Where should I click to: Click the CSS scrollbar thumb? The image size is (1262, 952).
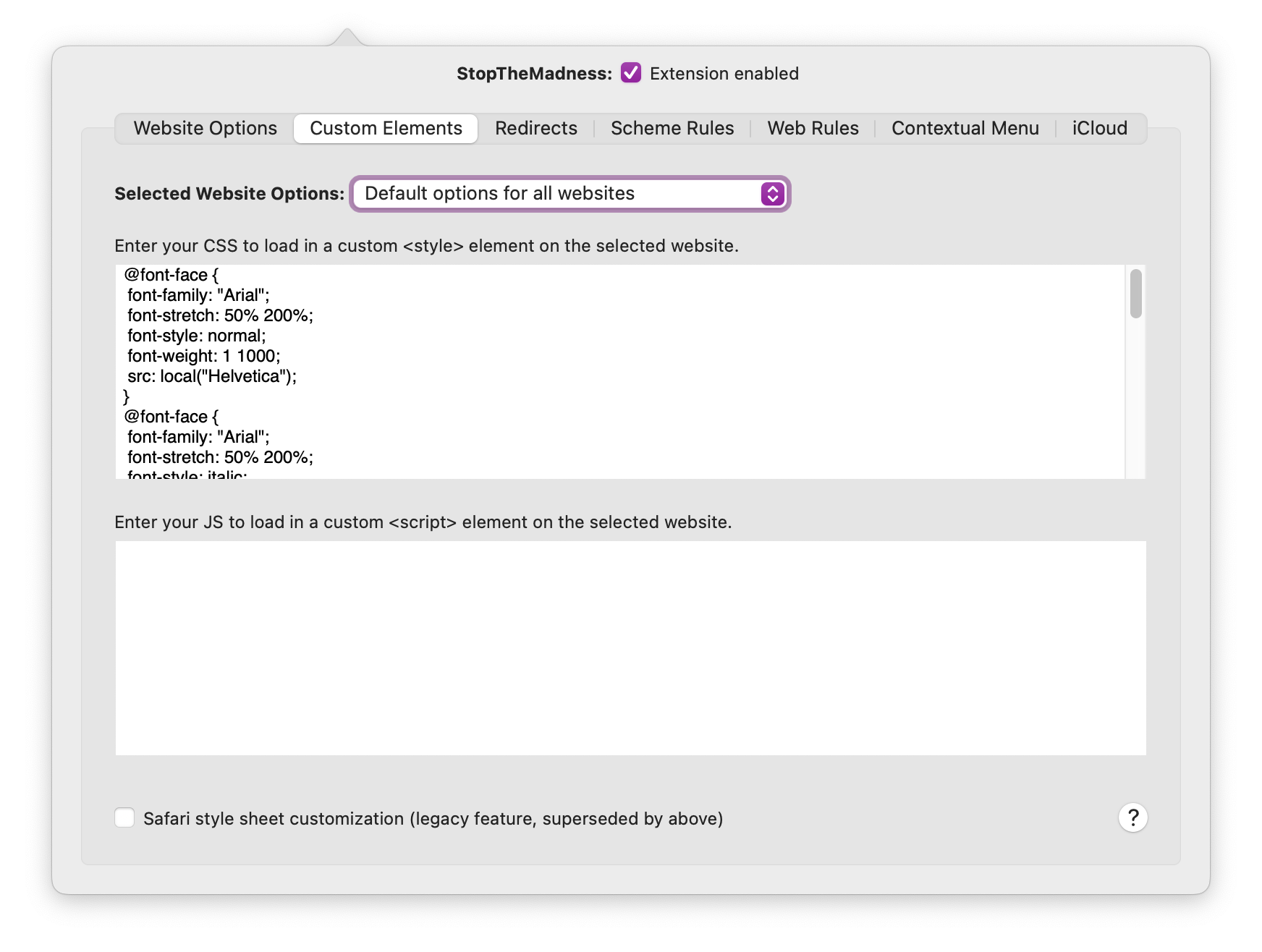[x=1135, y=294]
